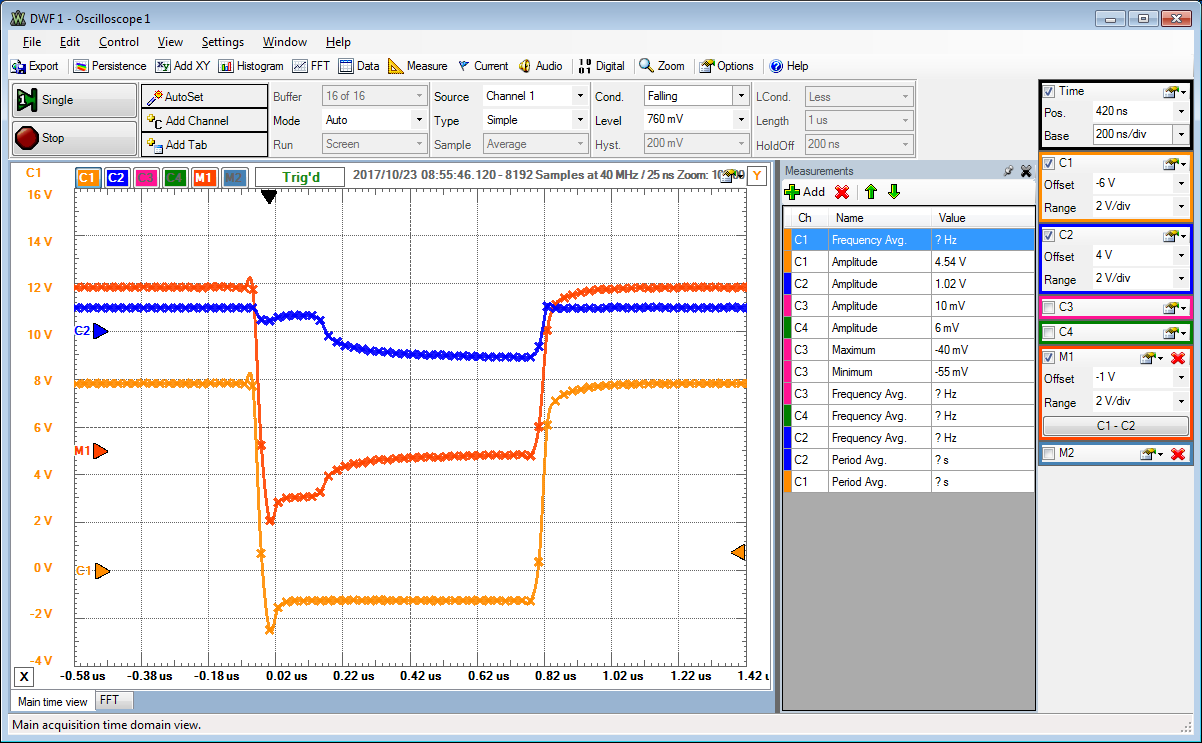The width and height of the screenshot is (1202, 743).
Task: Open the Histogram tool
Action: 250,66
